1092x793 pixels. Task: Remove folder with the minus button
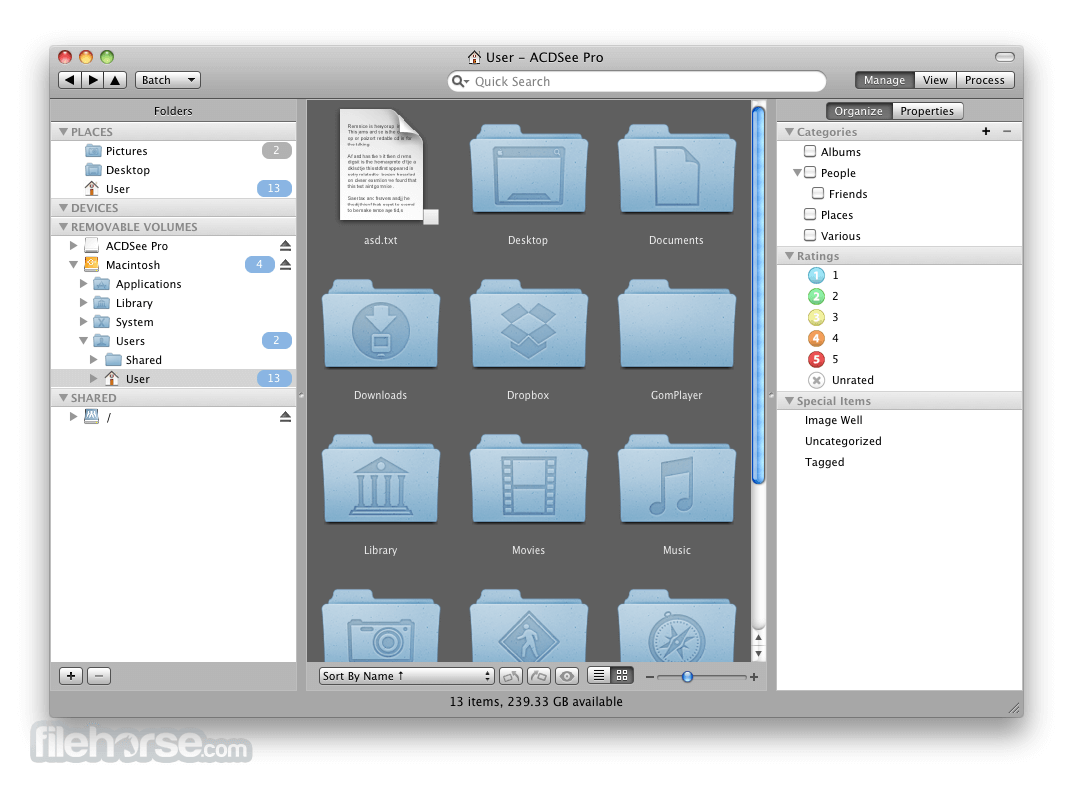click(x=99, y=675)
